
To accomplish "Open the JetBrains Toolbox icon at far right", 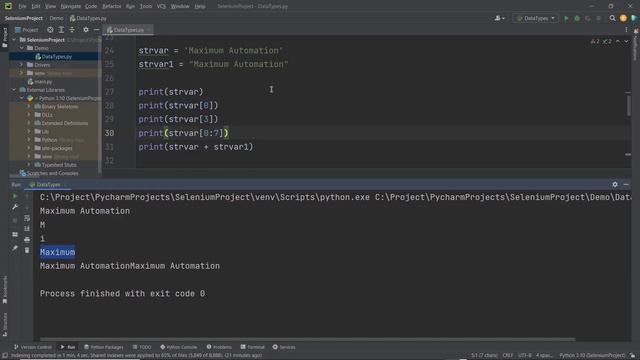I will click(x=633, y=18).
